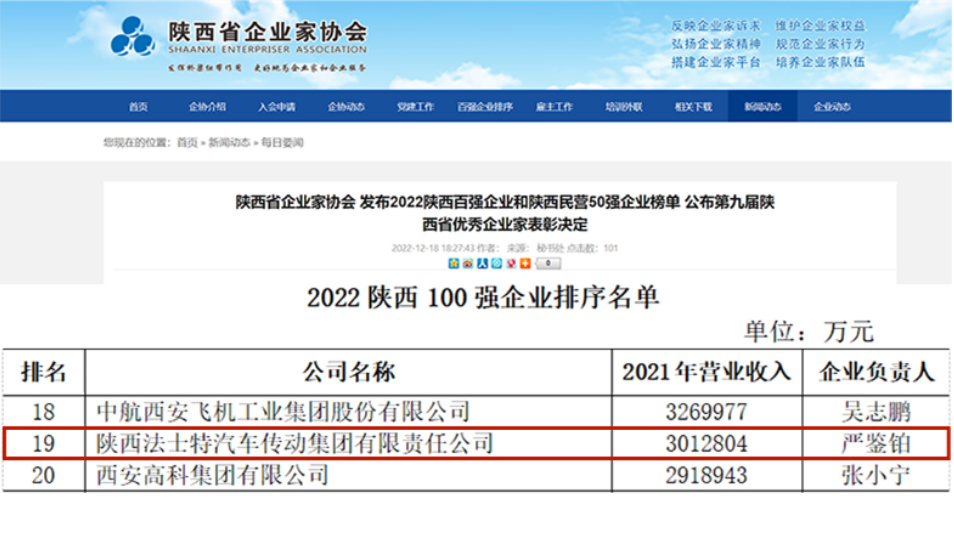
Task: Select 雇主工作 in the navigation bar
Action: pyautogui.click(x=555, y=107)
